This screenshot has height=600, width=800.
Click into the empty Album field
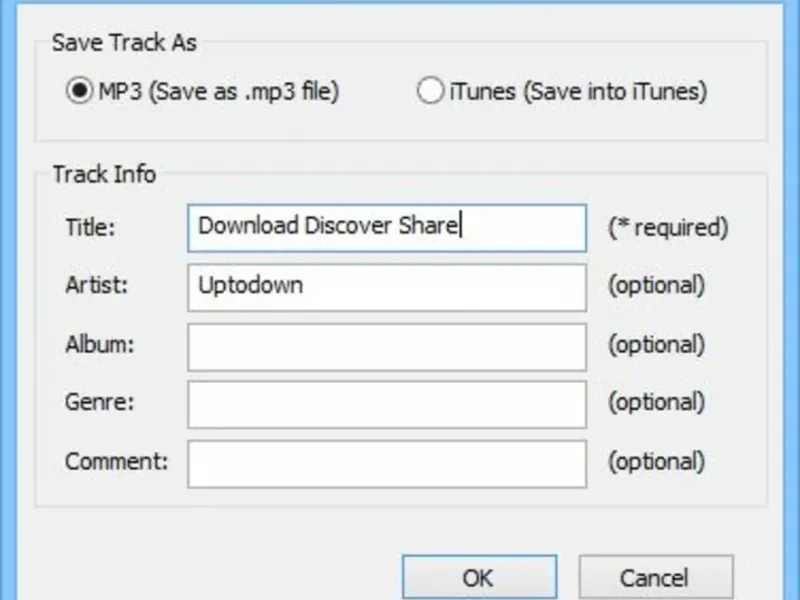(x=387, y=347)
